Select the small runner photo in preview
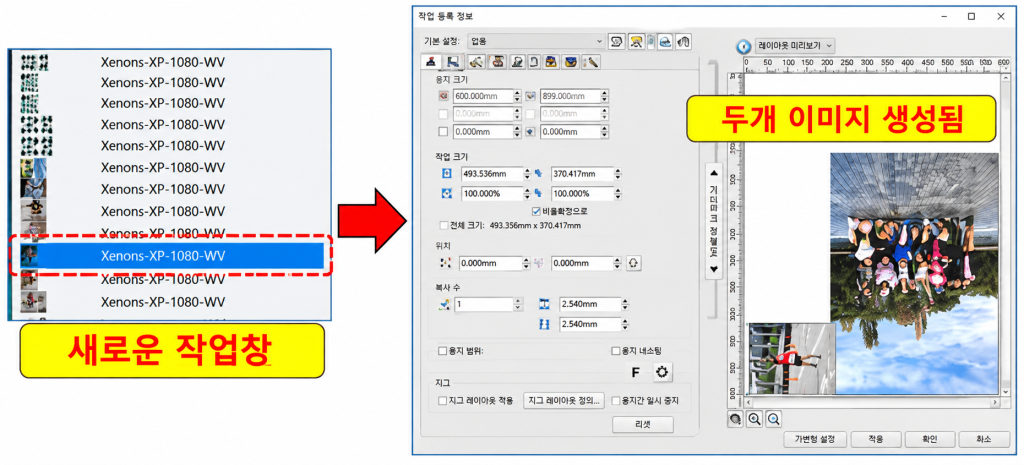The image size is (1024, 465). coord(792,358)
